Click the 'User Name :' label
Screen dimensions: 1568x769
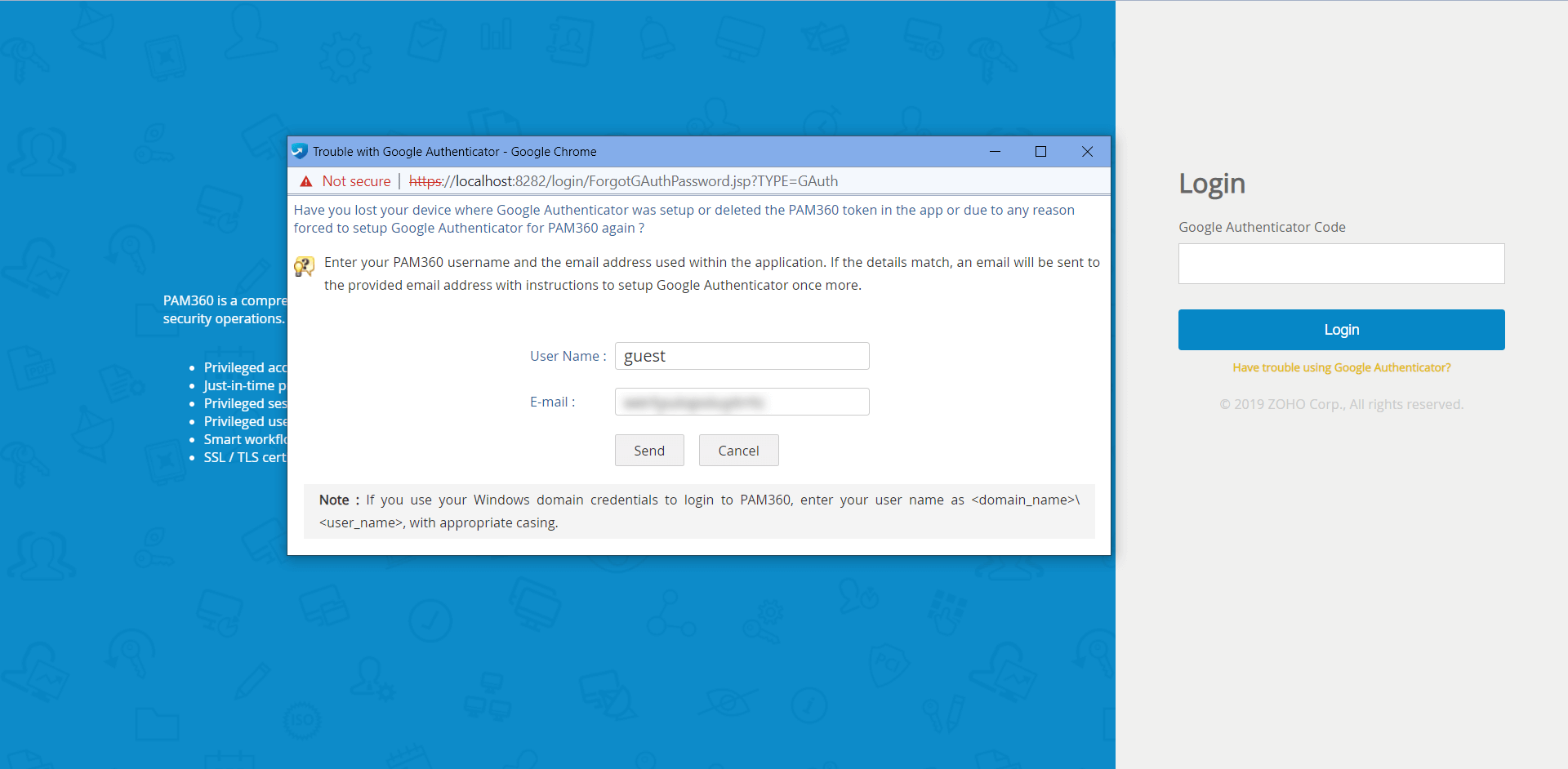[x=568, y=356]
